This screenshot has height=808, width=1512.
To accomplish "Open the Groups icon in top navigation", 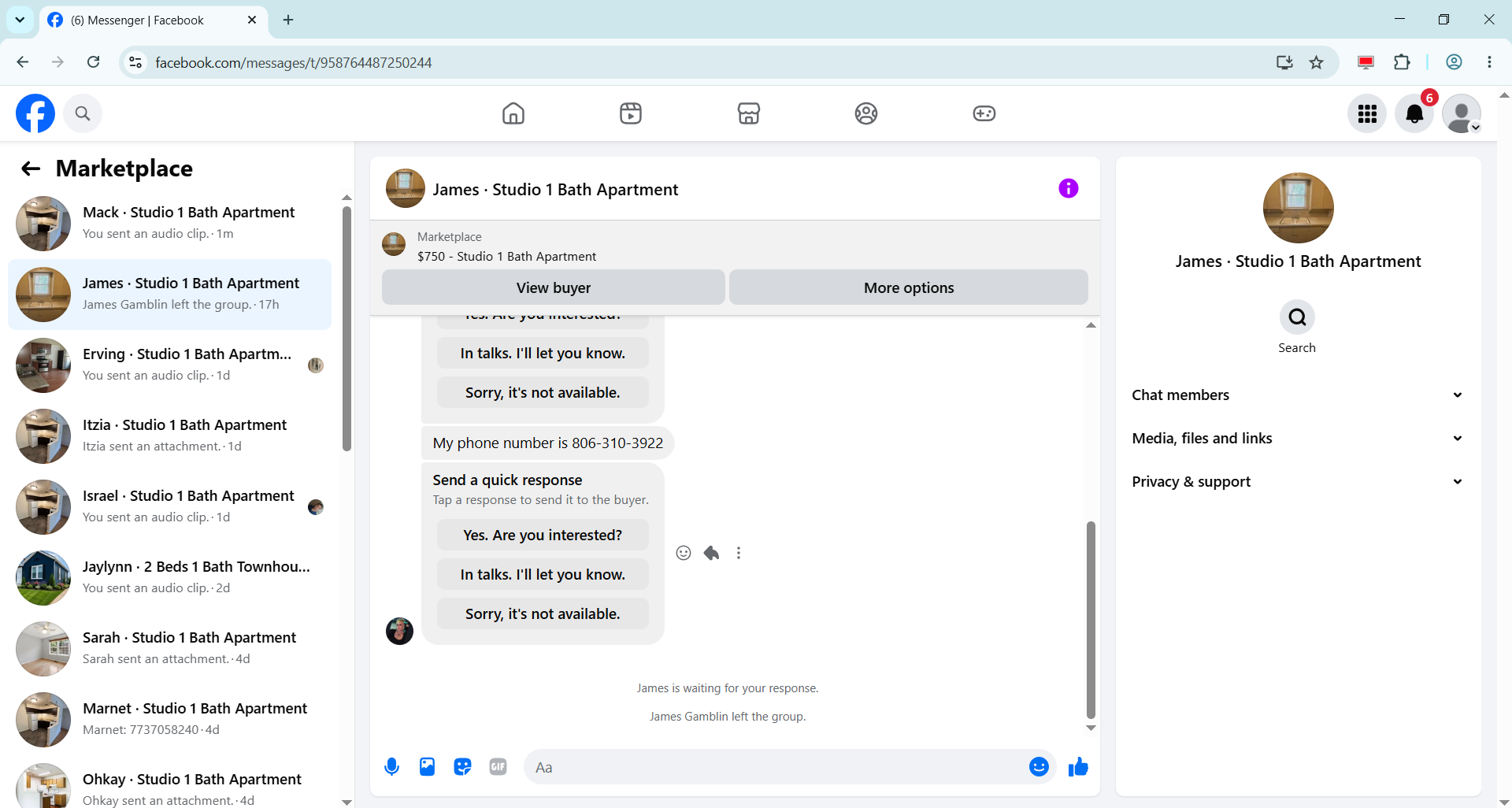I will (x=866, y=113).
